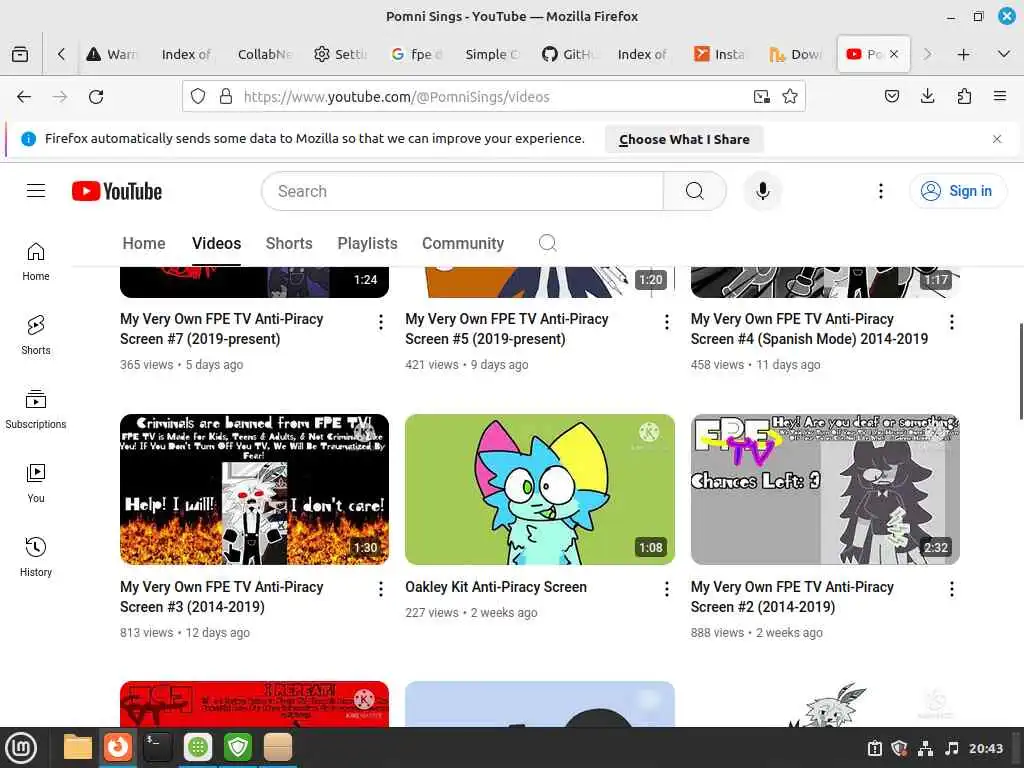Switch to the channel Home tab

point(144,244)
